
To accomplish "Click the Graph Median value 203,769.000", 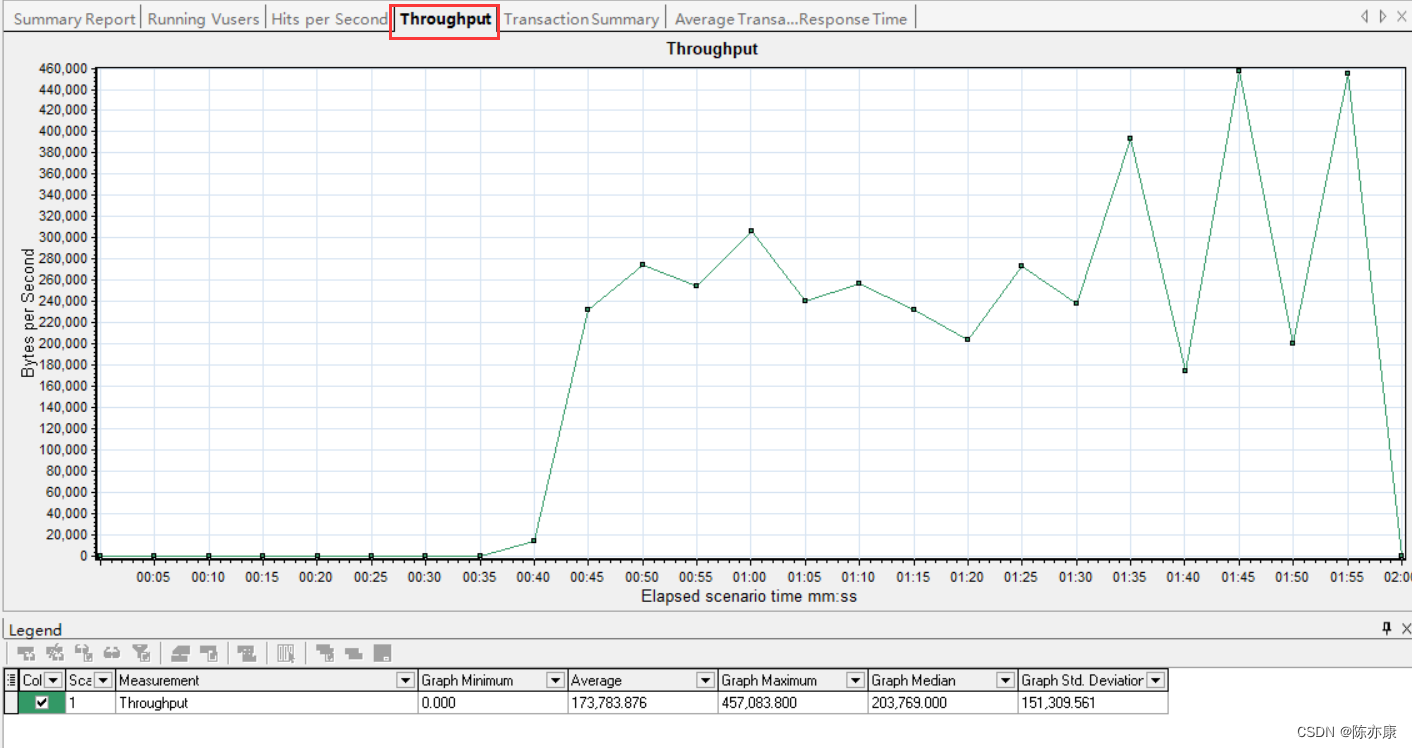I will click(x=943, y=703).
